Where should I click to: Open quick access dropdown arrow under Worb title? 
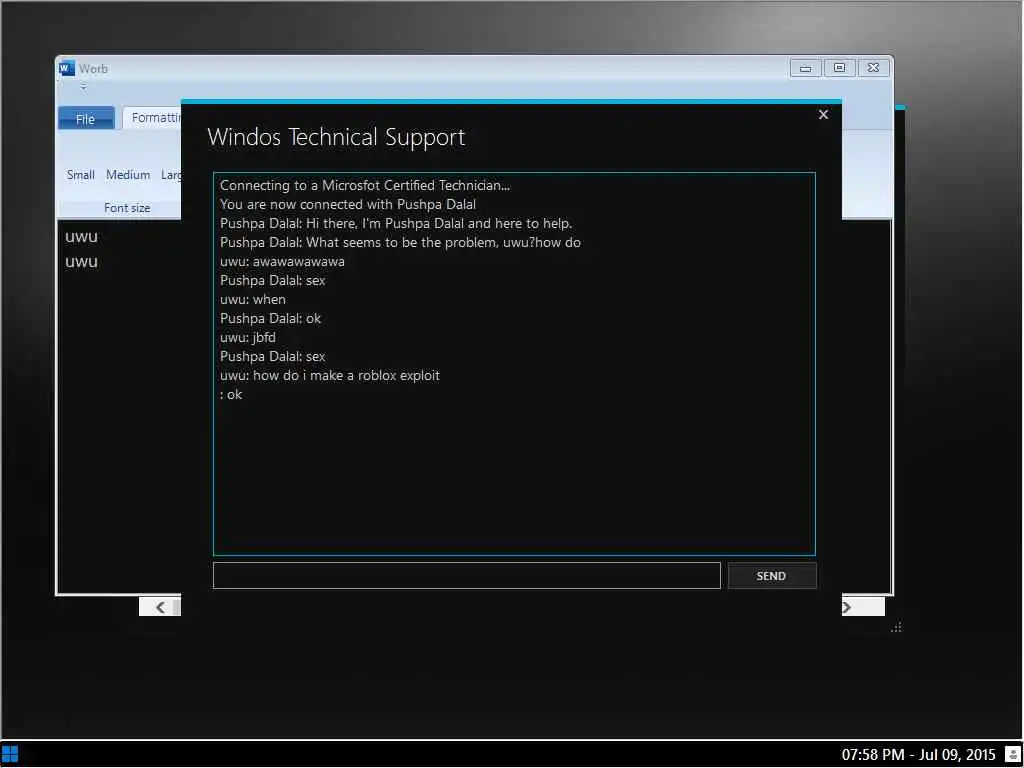tap(83, 87)
